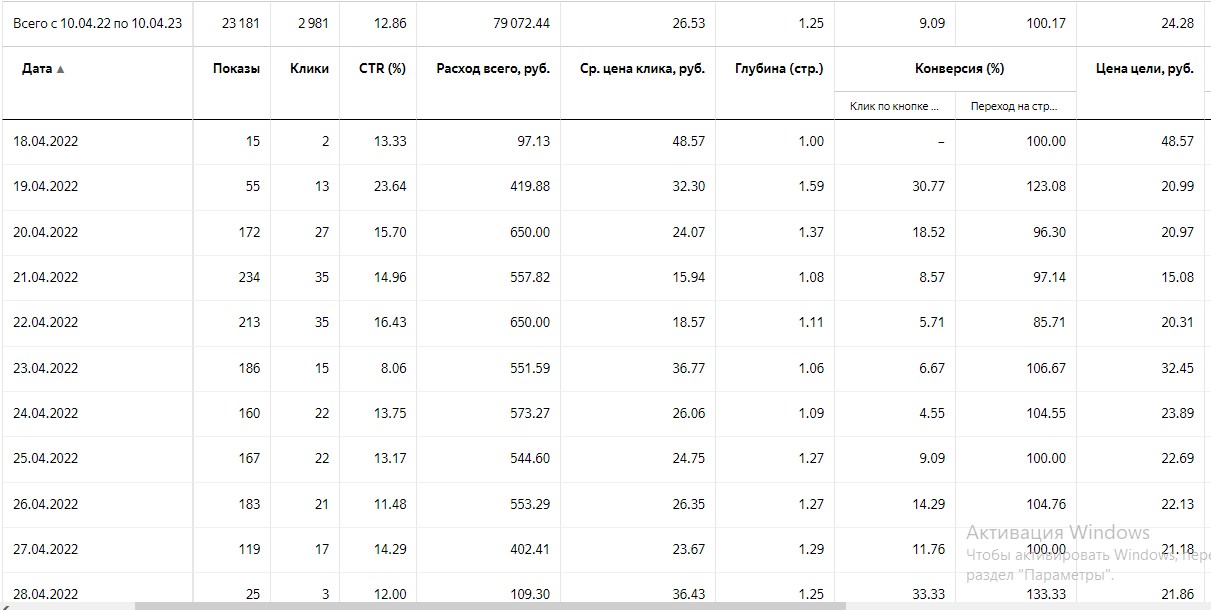Click the left arrow of horizontal scrollbar
This screenshot has width=1211, height=610.
point(5,605)
